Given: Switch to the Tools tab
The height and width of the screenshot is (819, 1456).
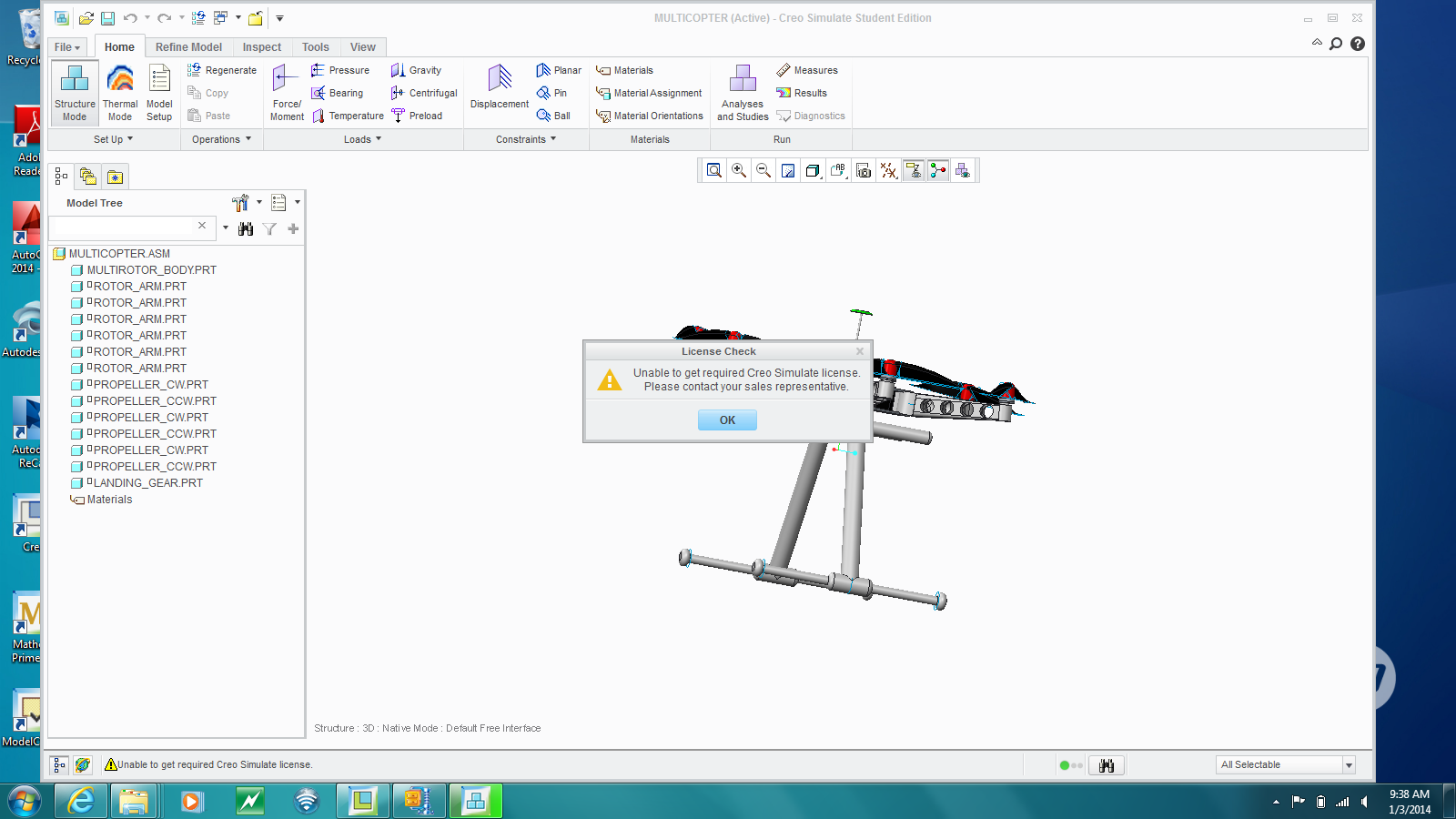Looking at the screenshot, I should (316, 47).
